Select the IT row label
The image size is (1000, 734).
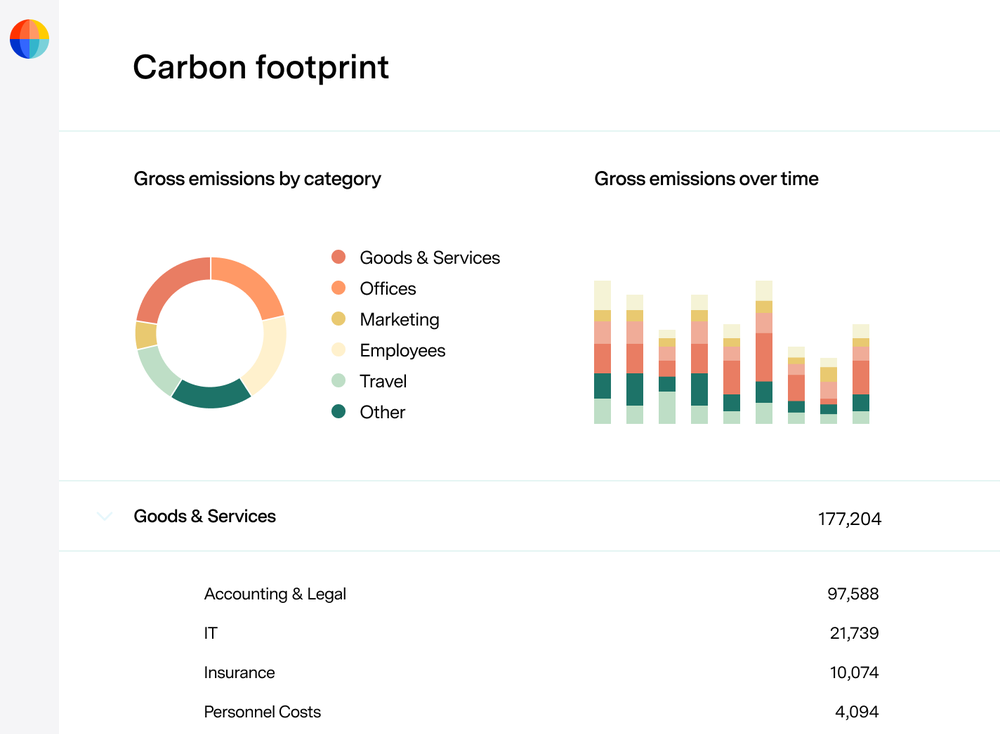[210, 633]
